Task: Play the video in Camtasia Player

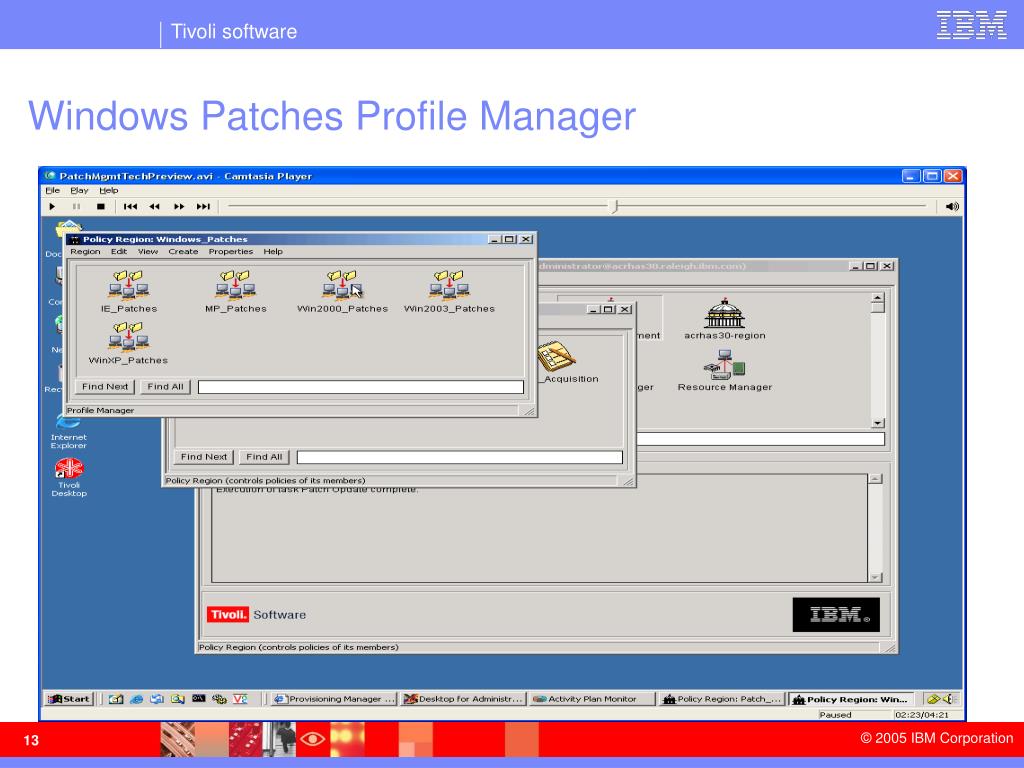Action: (x=52, y=206)
